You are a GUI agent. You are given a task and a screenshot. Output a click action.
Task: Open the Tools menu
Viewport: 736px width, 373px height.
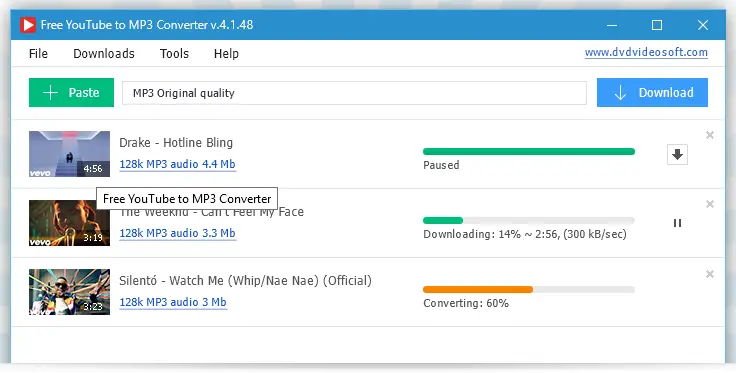(174, 53)
